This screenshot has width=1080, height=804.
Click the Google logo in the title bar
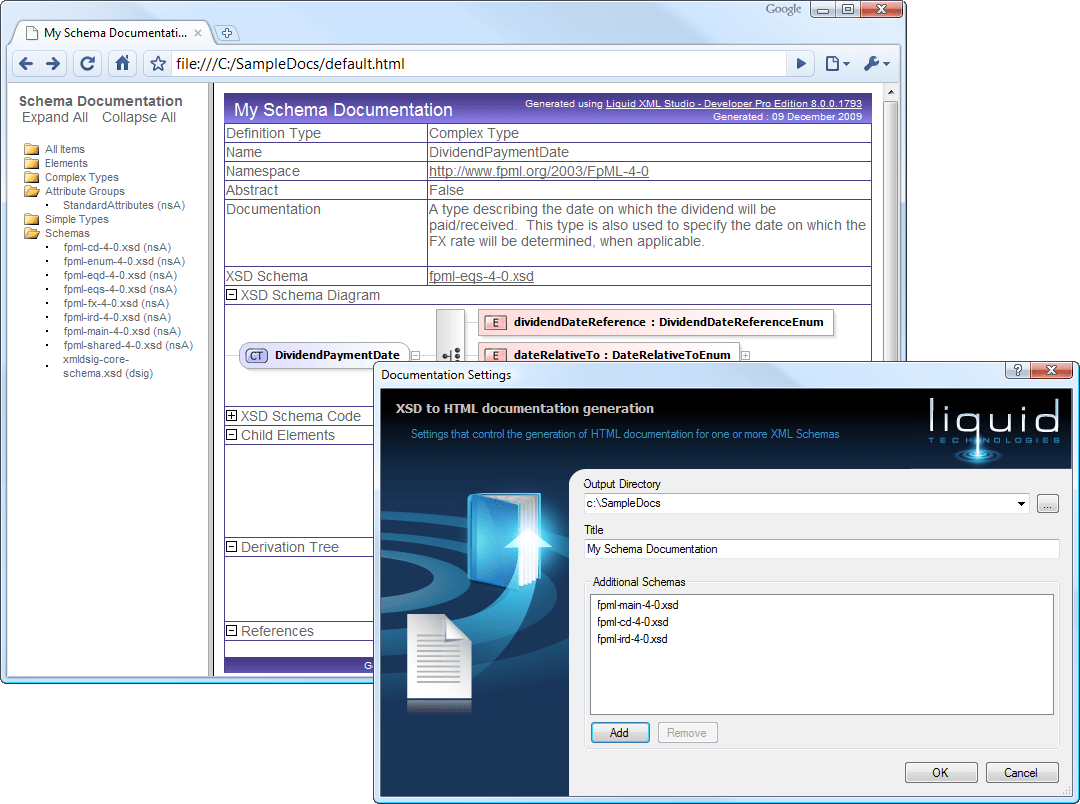(783, 9)
